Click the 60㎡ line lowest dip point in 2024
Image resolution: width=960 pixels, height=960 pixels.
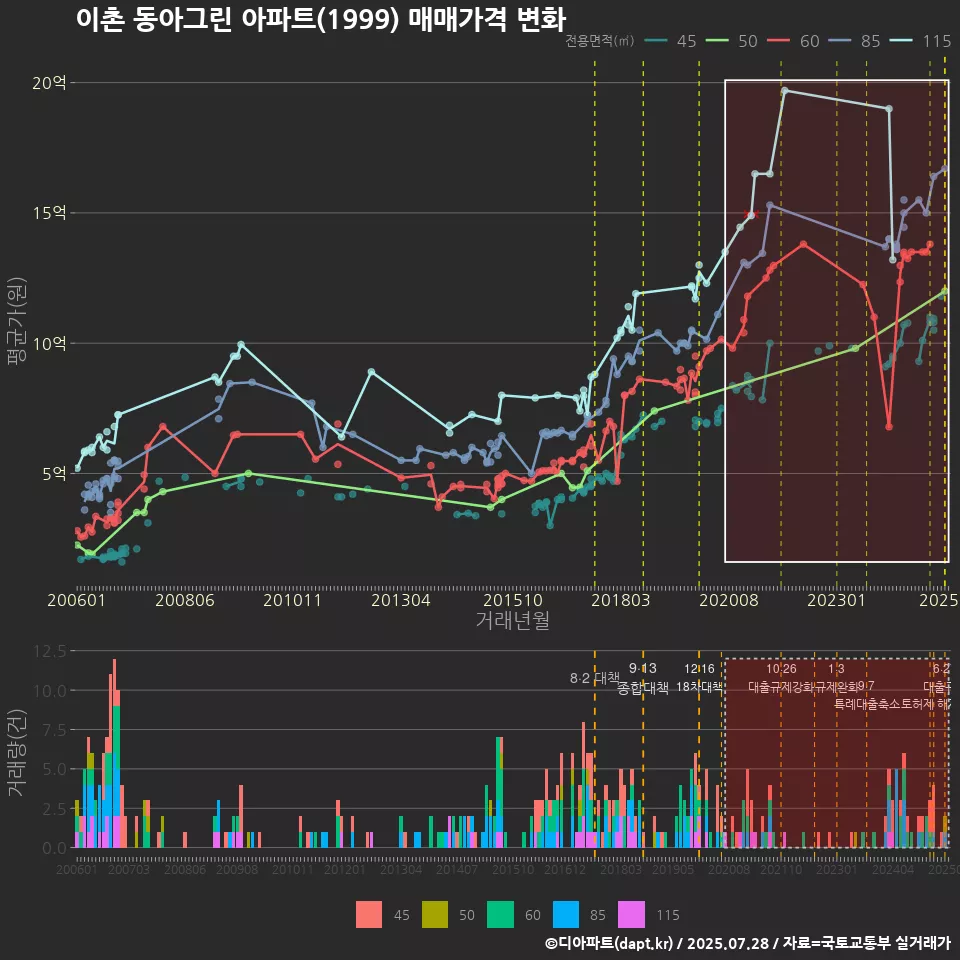889,427
